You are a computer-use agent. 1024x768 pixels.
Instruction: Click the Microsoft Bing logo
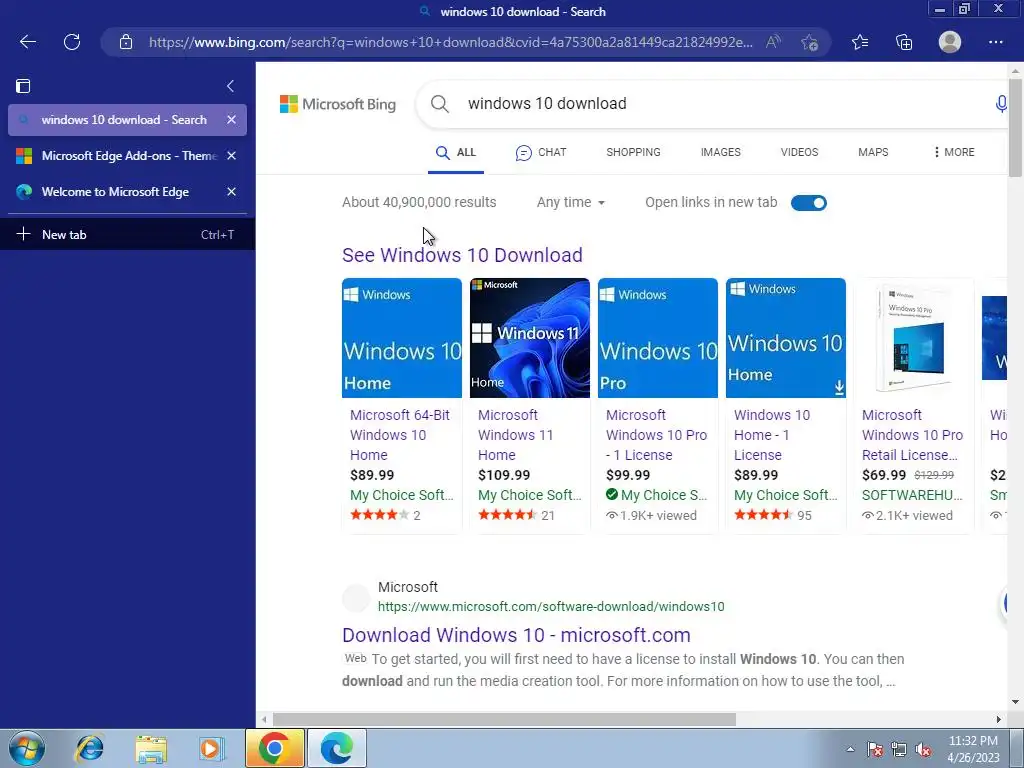coord(338,104)
